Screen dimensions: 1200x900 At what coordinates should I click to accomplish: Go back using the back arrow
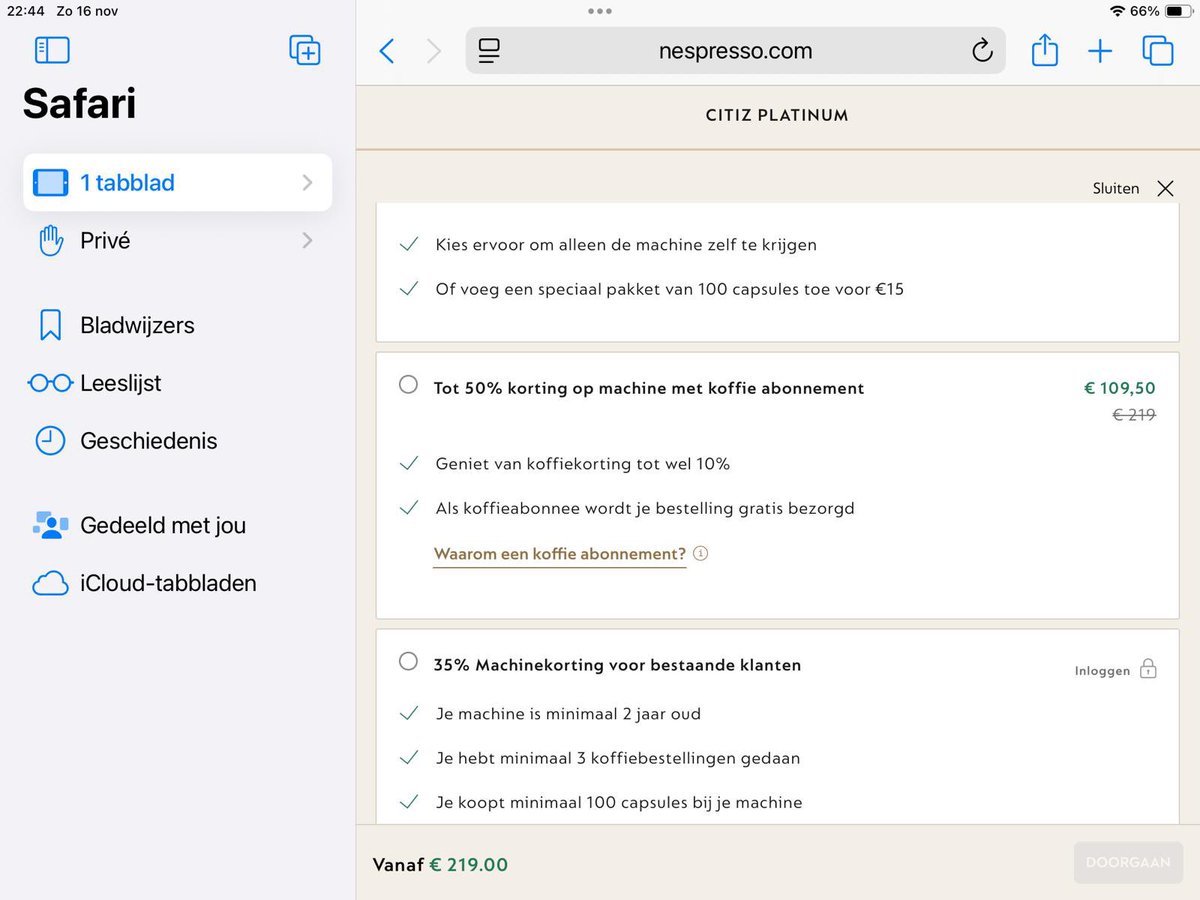click(387, 51)
